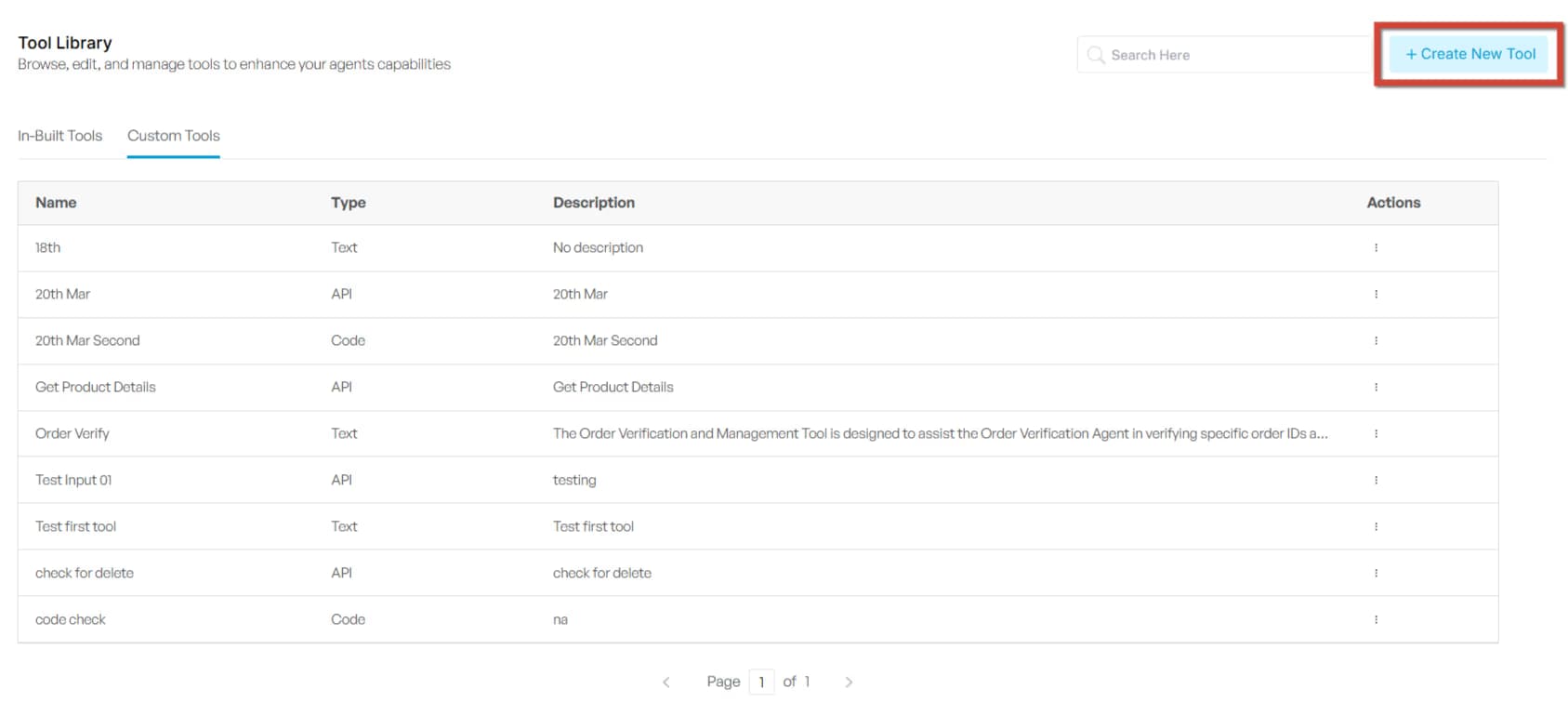Viewport: 1568px width, 715px height.
Task: Go to next page arrow
Action: point(849,682)
